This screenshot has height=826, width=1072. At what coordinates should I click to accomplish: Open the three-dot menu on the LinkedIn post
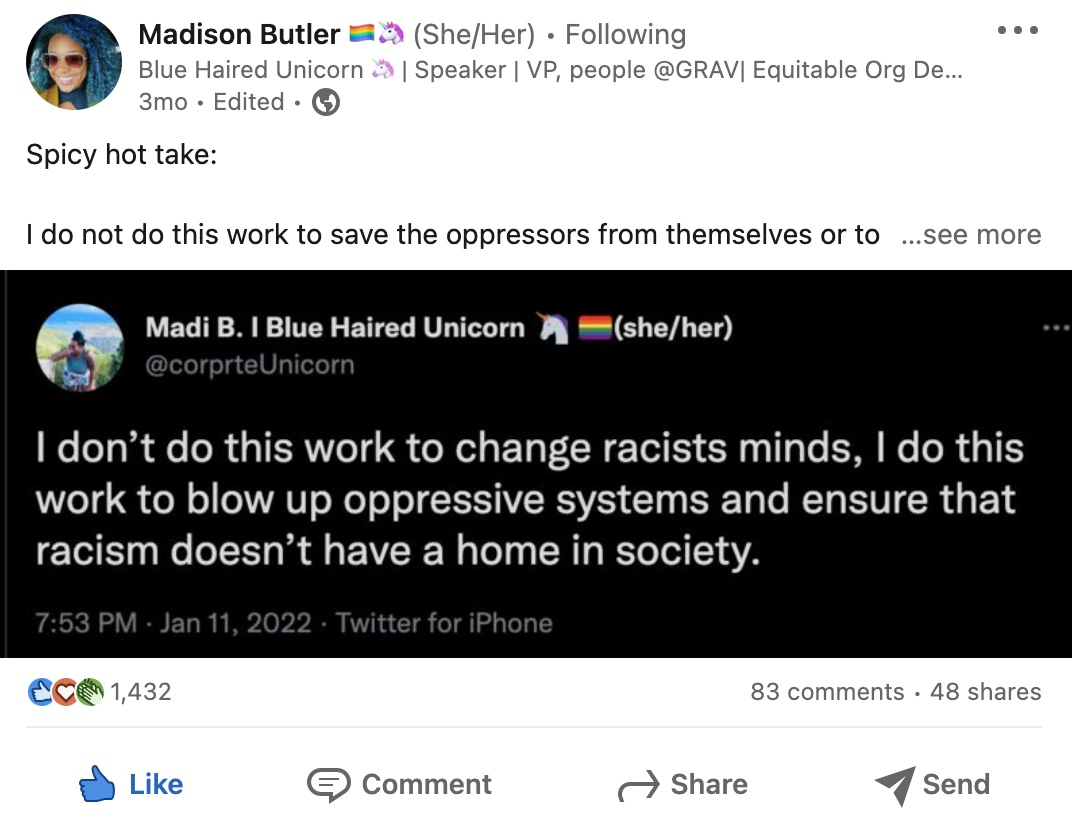tap(1017, 29)
